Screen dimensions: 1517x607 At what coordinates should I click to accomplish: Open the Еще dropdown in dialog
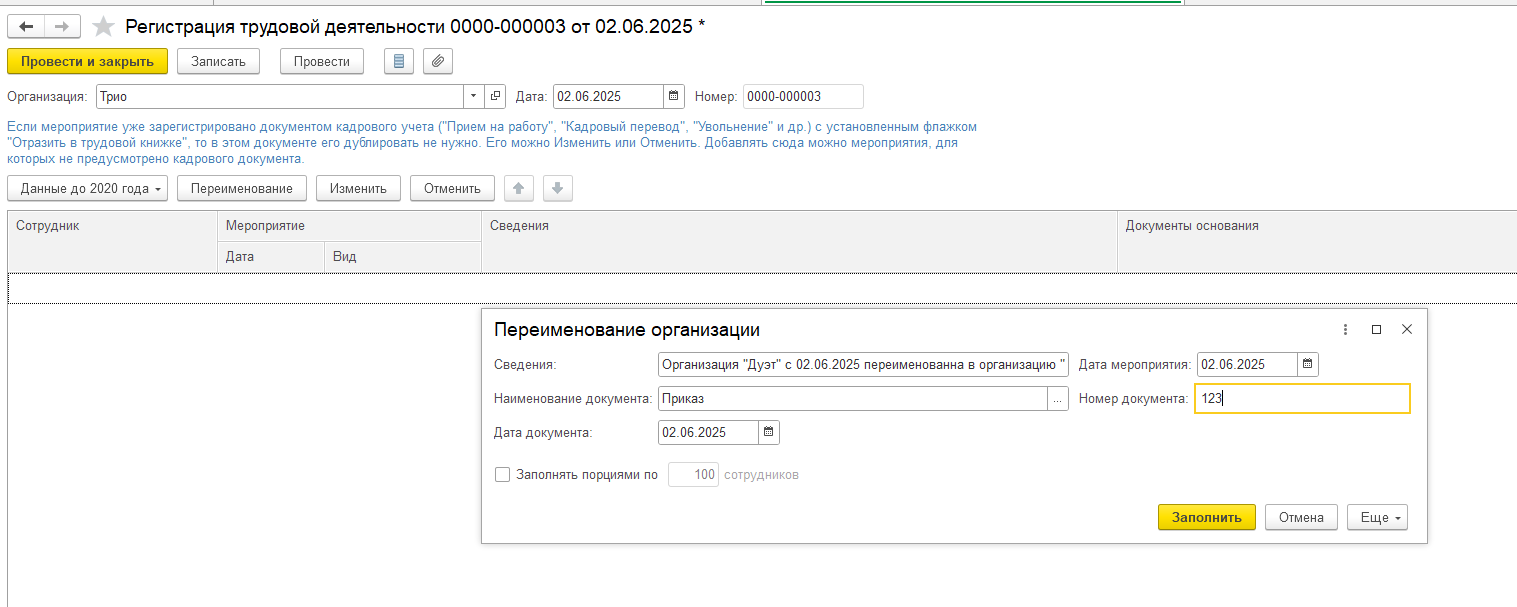[1377, 517]
